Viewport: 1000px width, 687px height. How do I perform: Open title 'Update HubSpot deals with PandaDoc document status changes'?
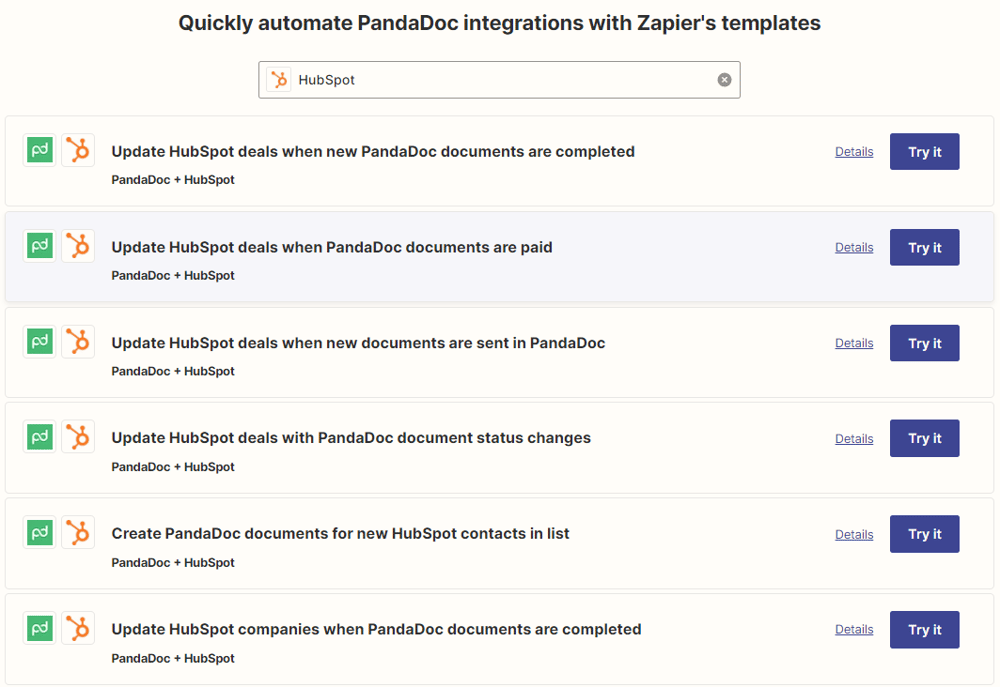click(351, 438)
